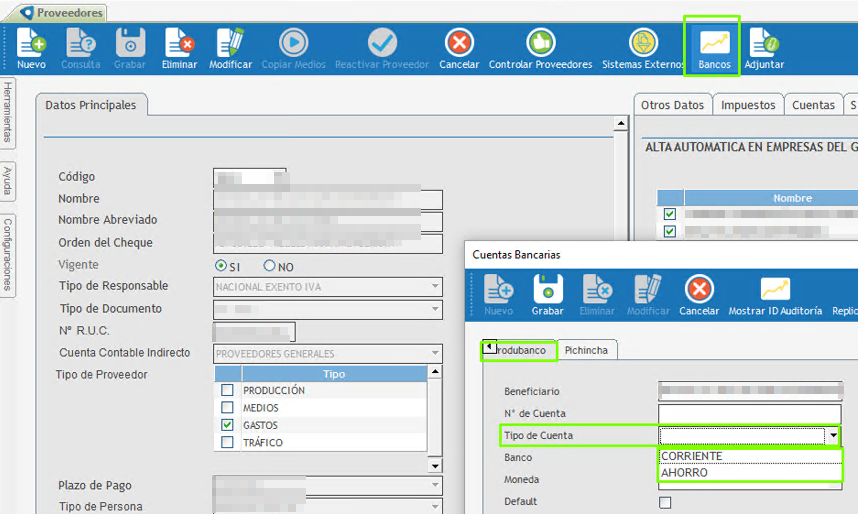
Task: Click the Proveedores window tab
Action: 62,13
